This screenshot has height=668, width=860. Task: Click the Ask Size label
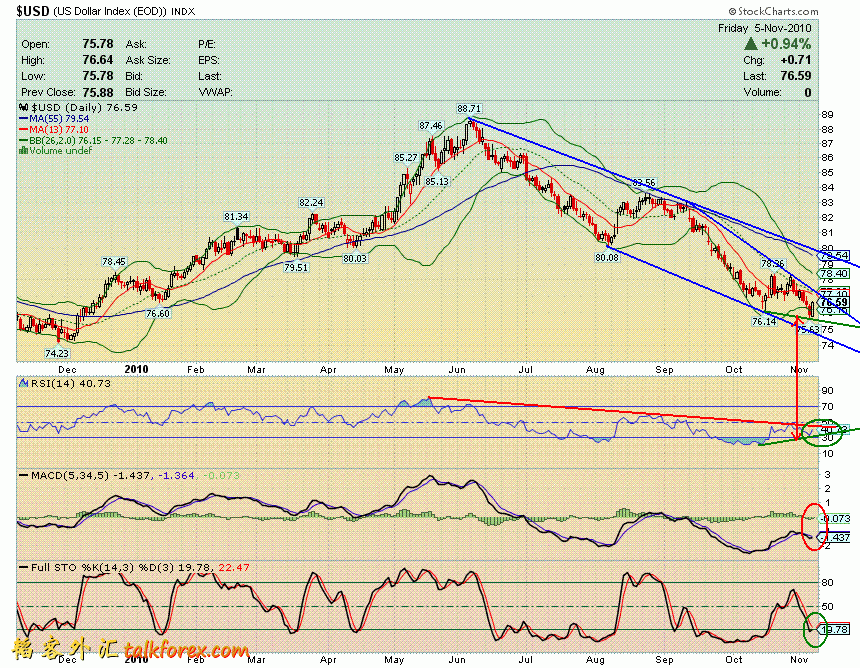point(148,60)
